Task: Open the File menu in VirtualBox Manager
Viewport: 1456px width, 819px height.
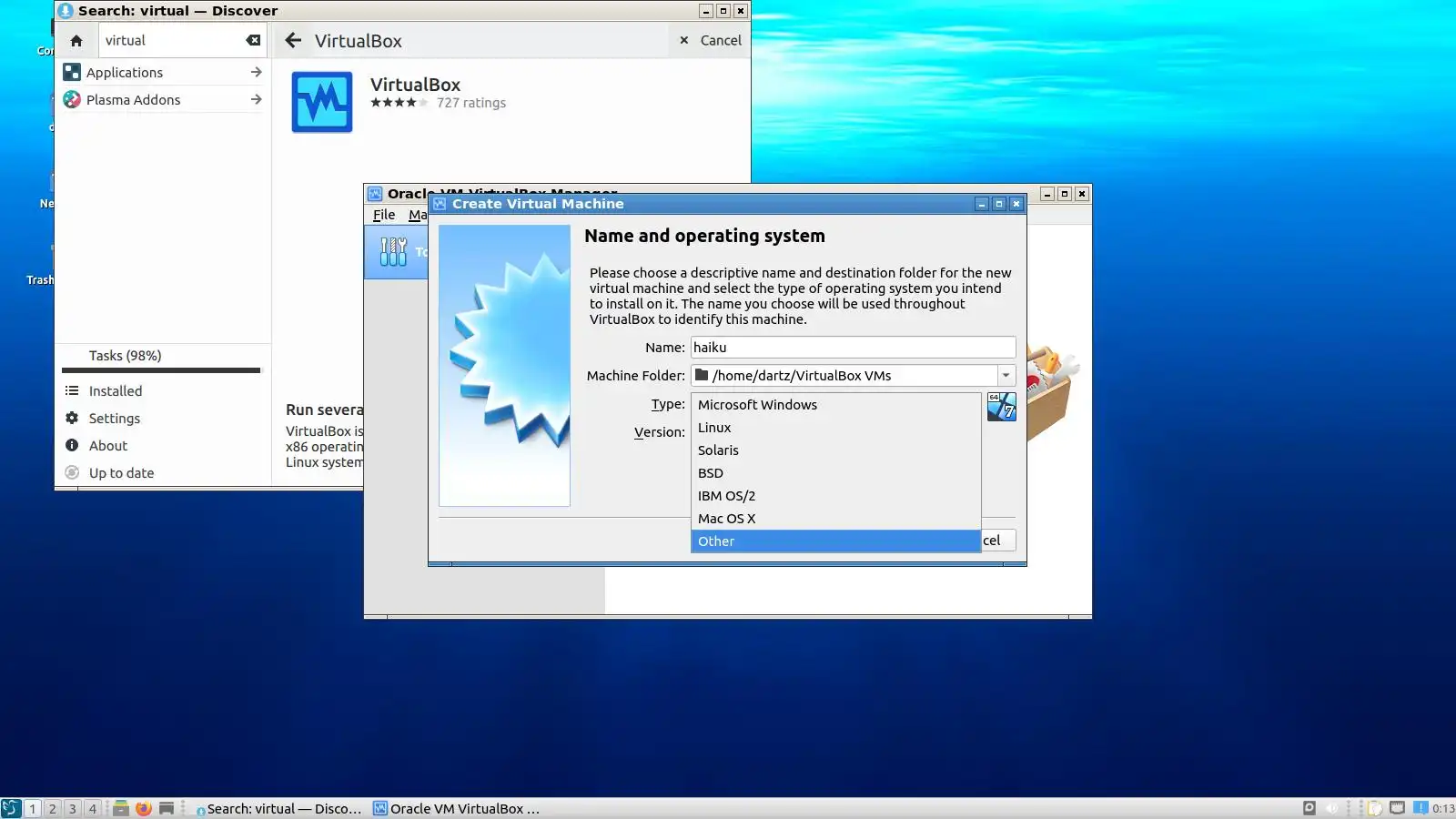Action: [384, 215]
